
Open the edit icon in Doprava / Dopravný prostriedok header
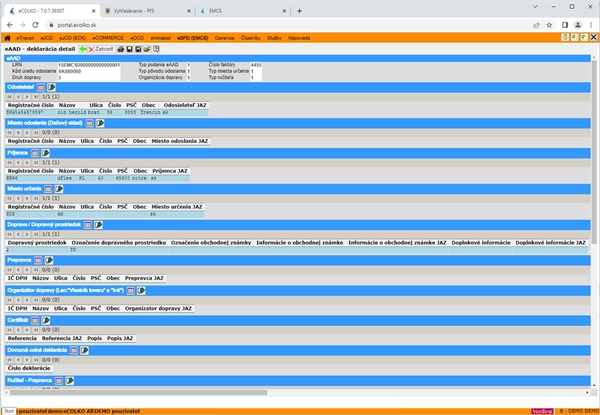pyautogui.click(x=98, y=225)
